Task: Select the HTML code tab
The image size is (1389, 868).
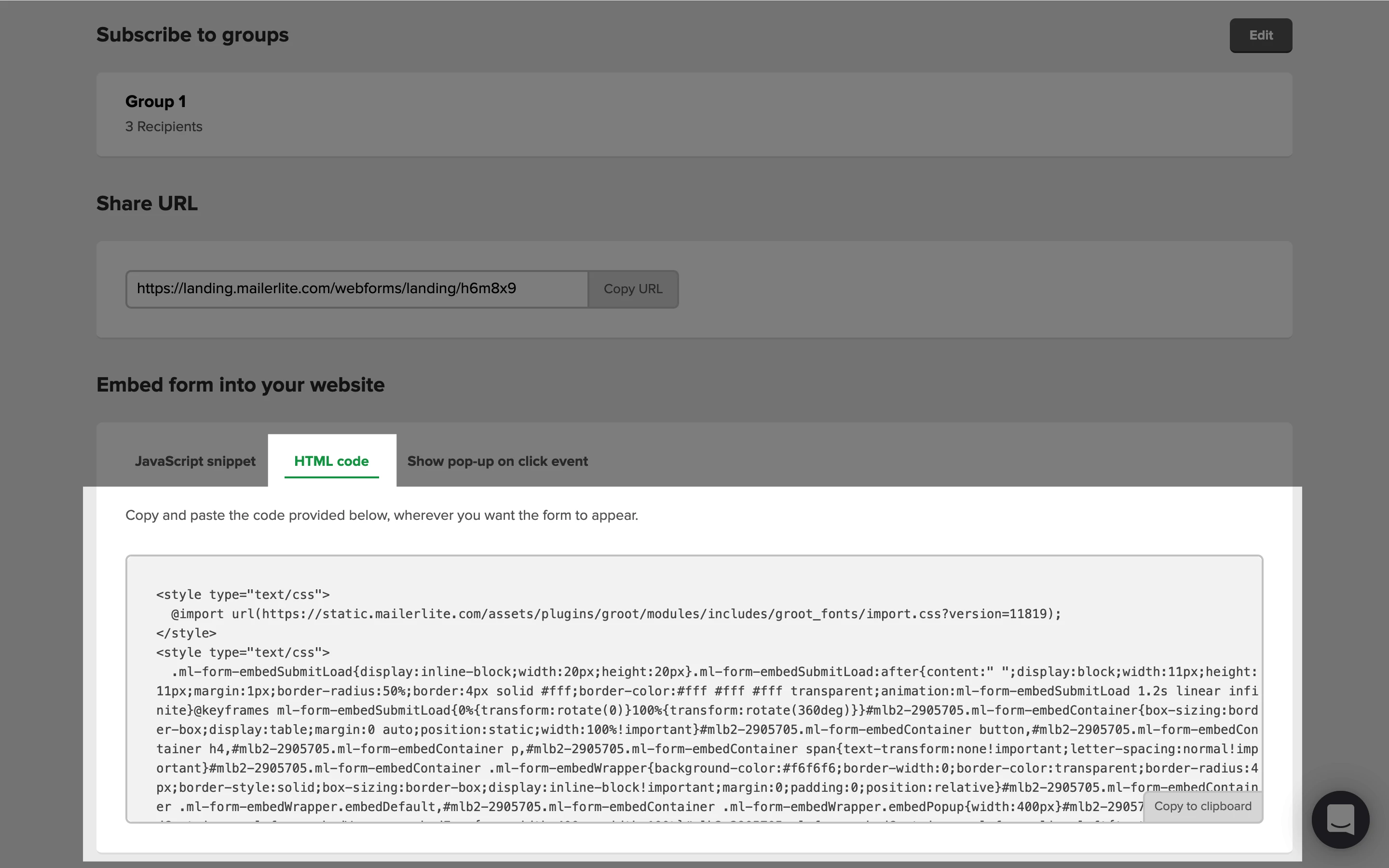Action: tap(331, 461)
